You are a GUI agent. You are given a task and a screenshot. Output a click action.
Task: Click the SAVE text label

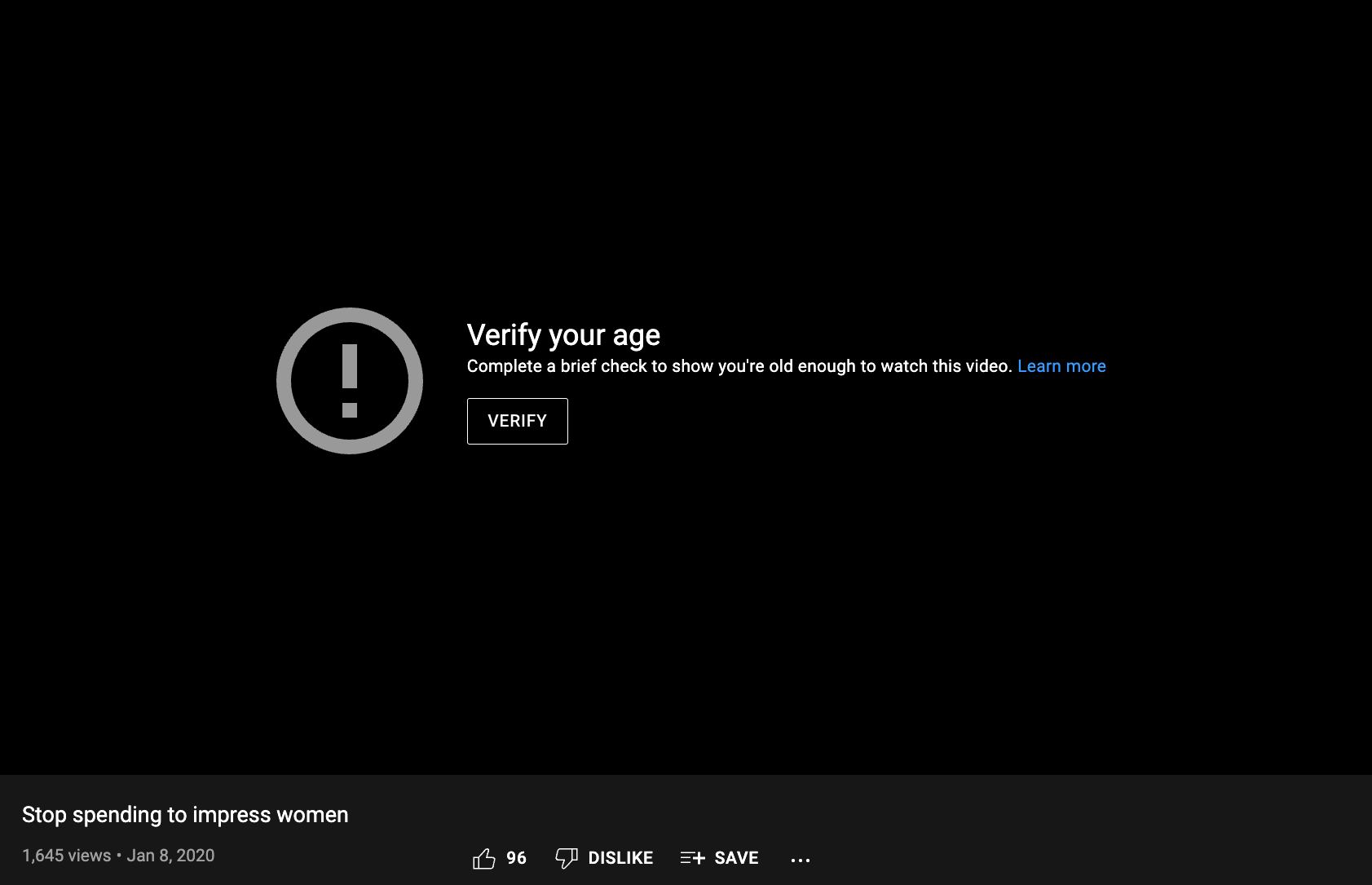(x=736, y=858)
